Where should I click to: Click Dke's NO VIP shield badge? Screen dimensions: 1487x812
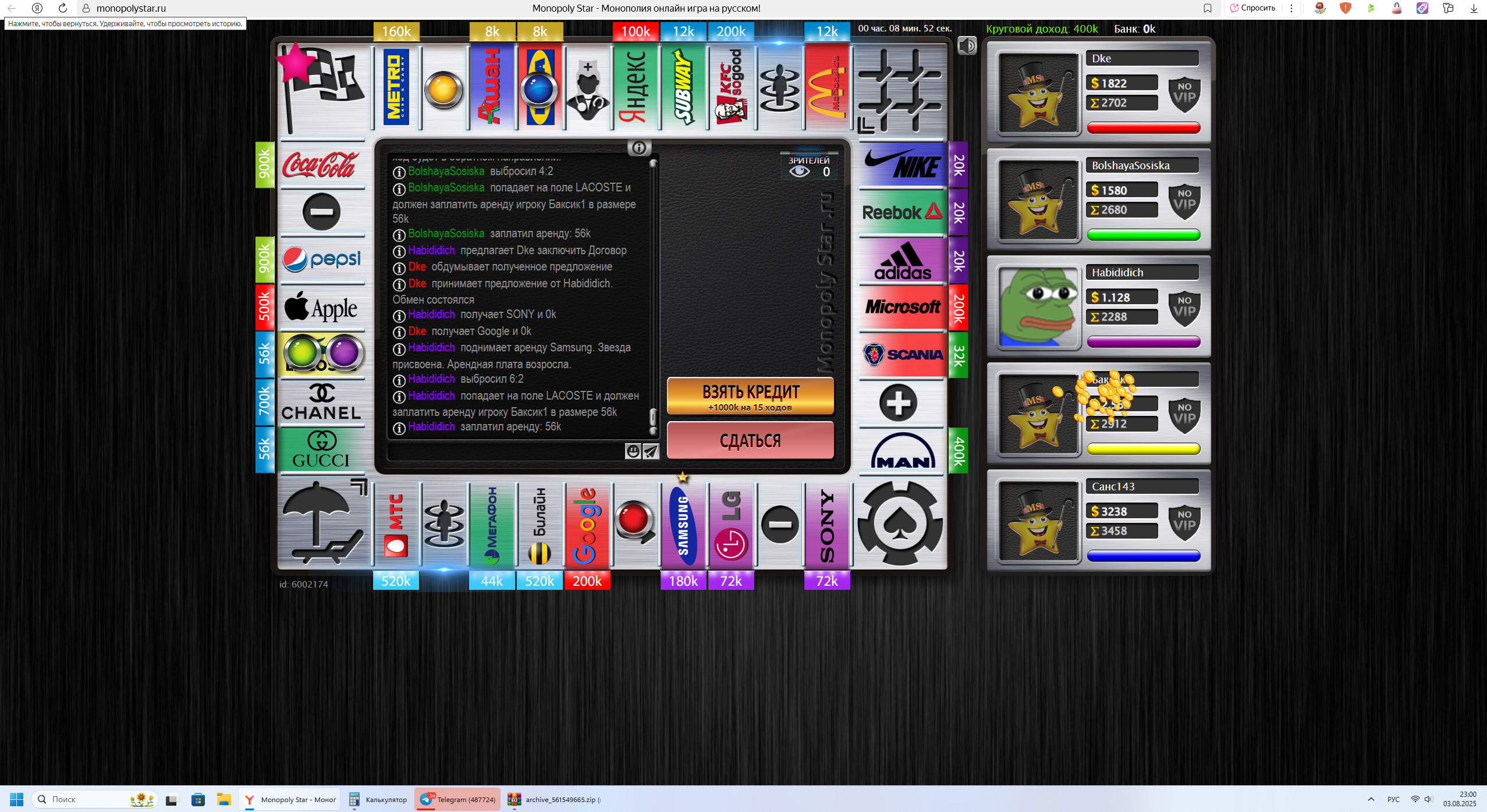[1185, 94]
